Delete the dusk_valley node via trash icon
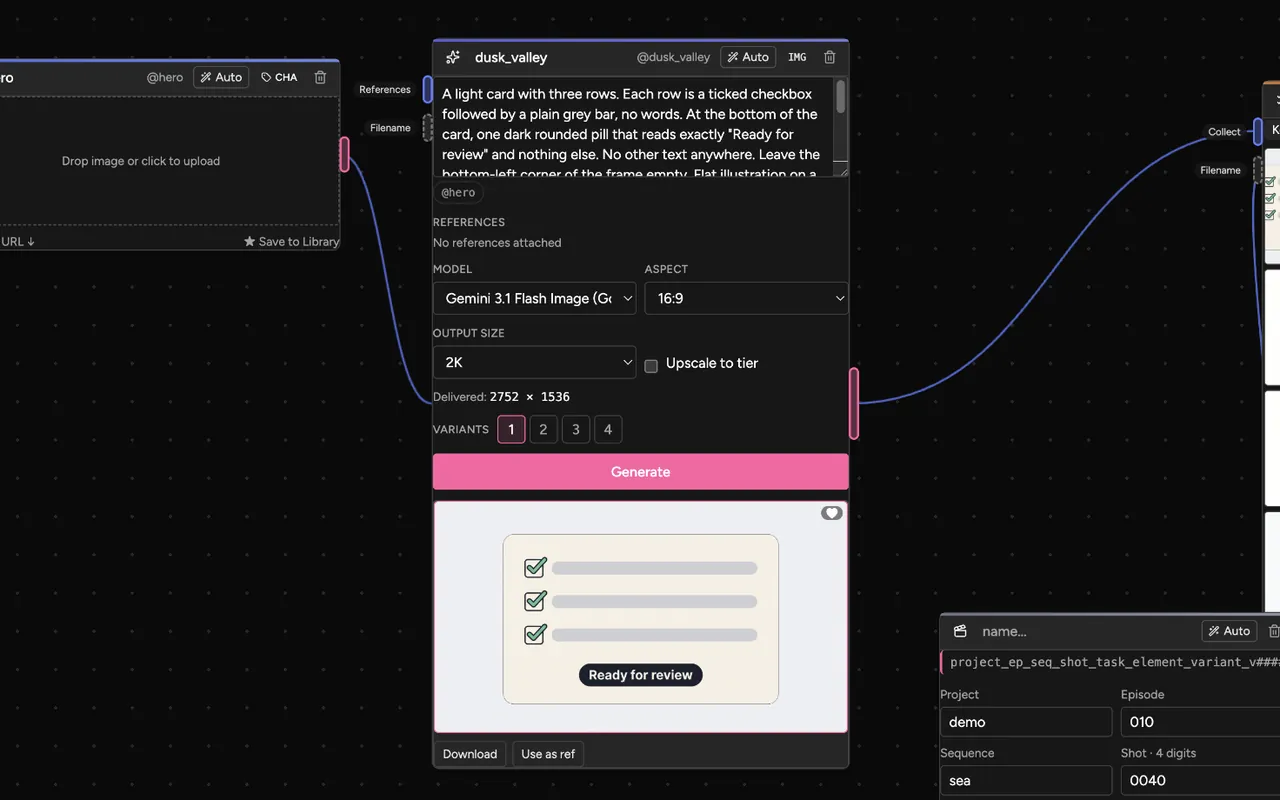 829,57
